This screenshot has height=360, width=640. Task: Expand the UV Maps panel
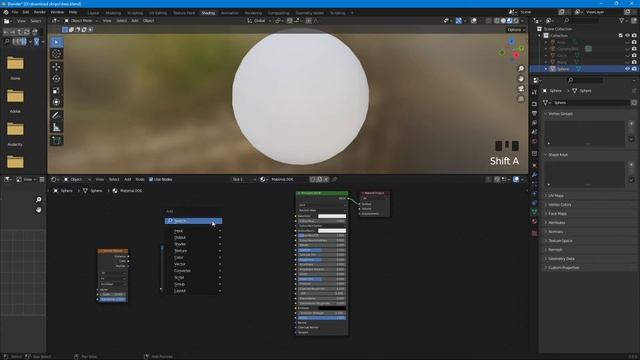point(556,196)
